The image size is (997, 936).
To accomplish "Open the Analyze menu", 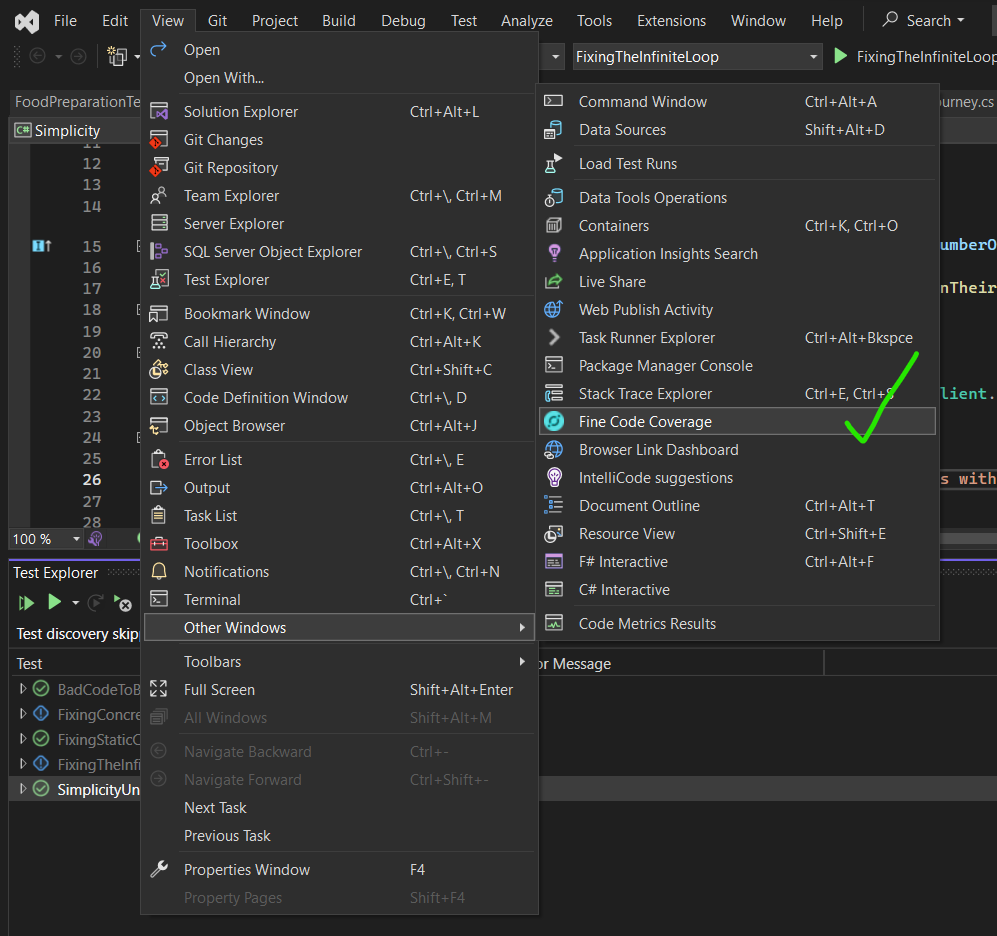I will 526,21.
